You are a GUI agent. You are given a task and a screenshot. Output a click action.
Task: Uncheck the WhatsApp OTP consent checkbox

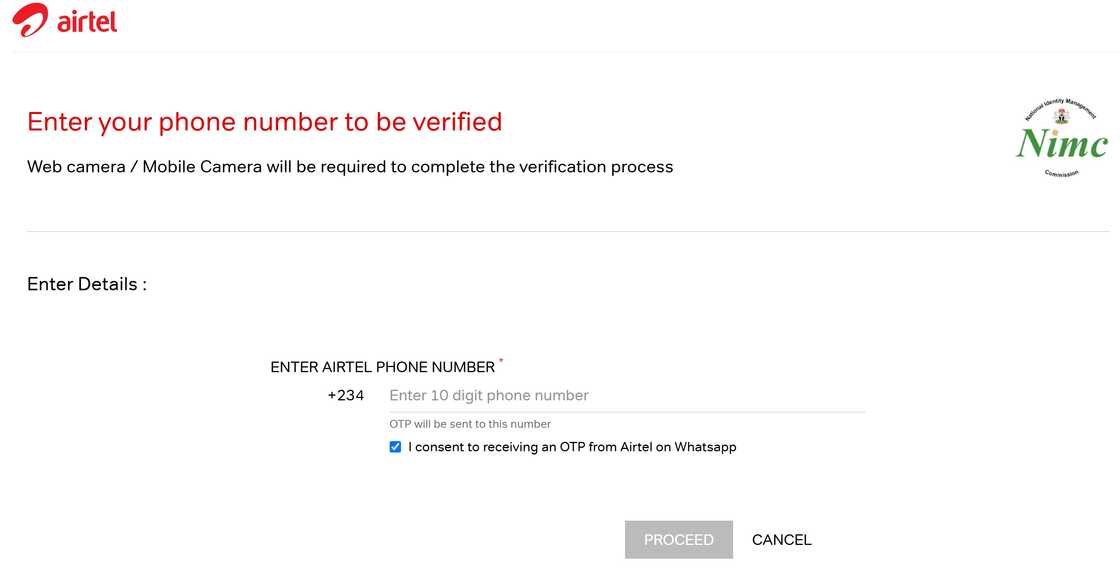pos(396,447)
